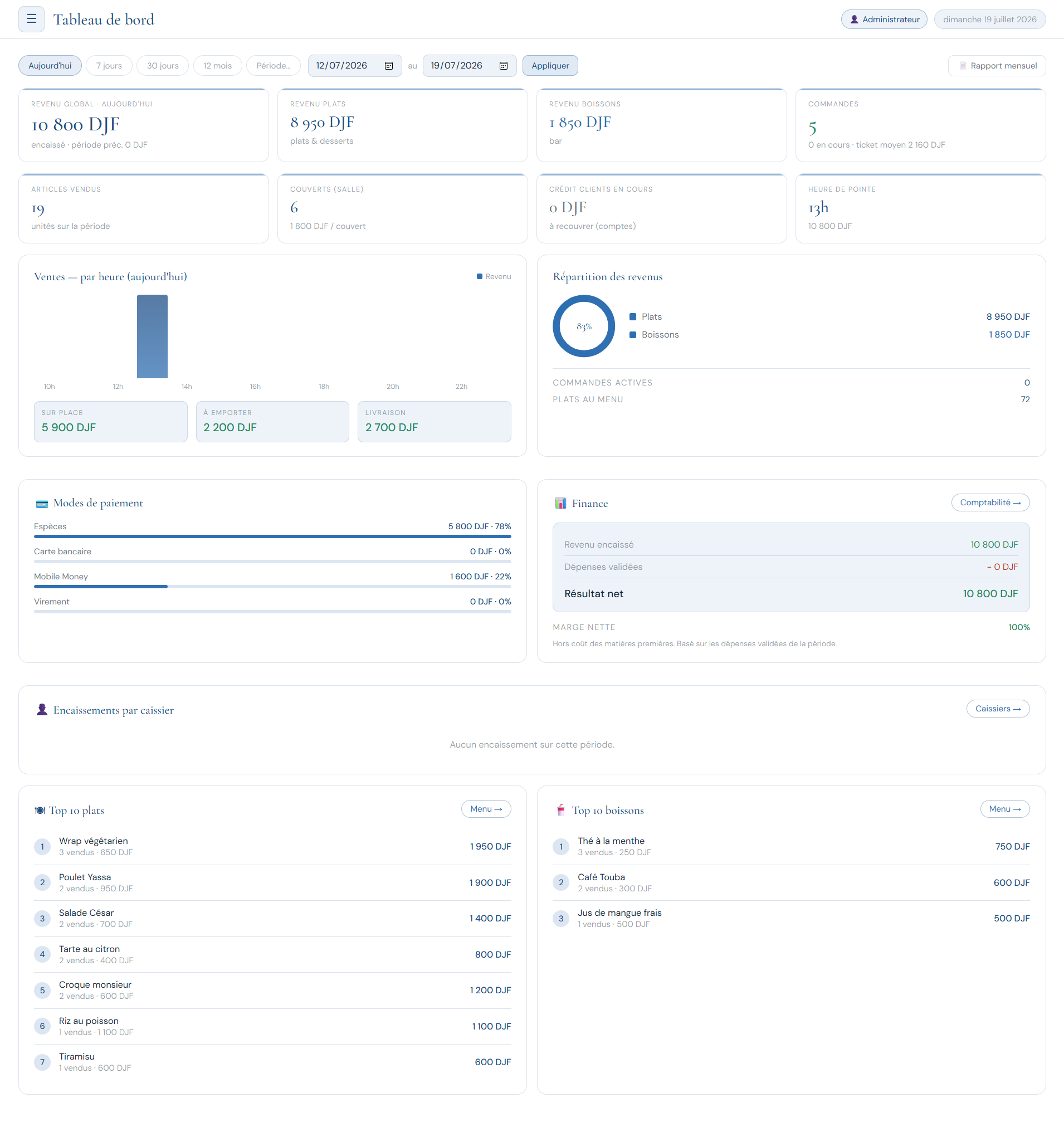Go to the Caissiers page link
This screenshot has width=1064, height=1132.
click(997, 709)
